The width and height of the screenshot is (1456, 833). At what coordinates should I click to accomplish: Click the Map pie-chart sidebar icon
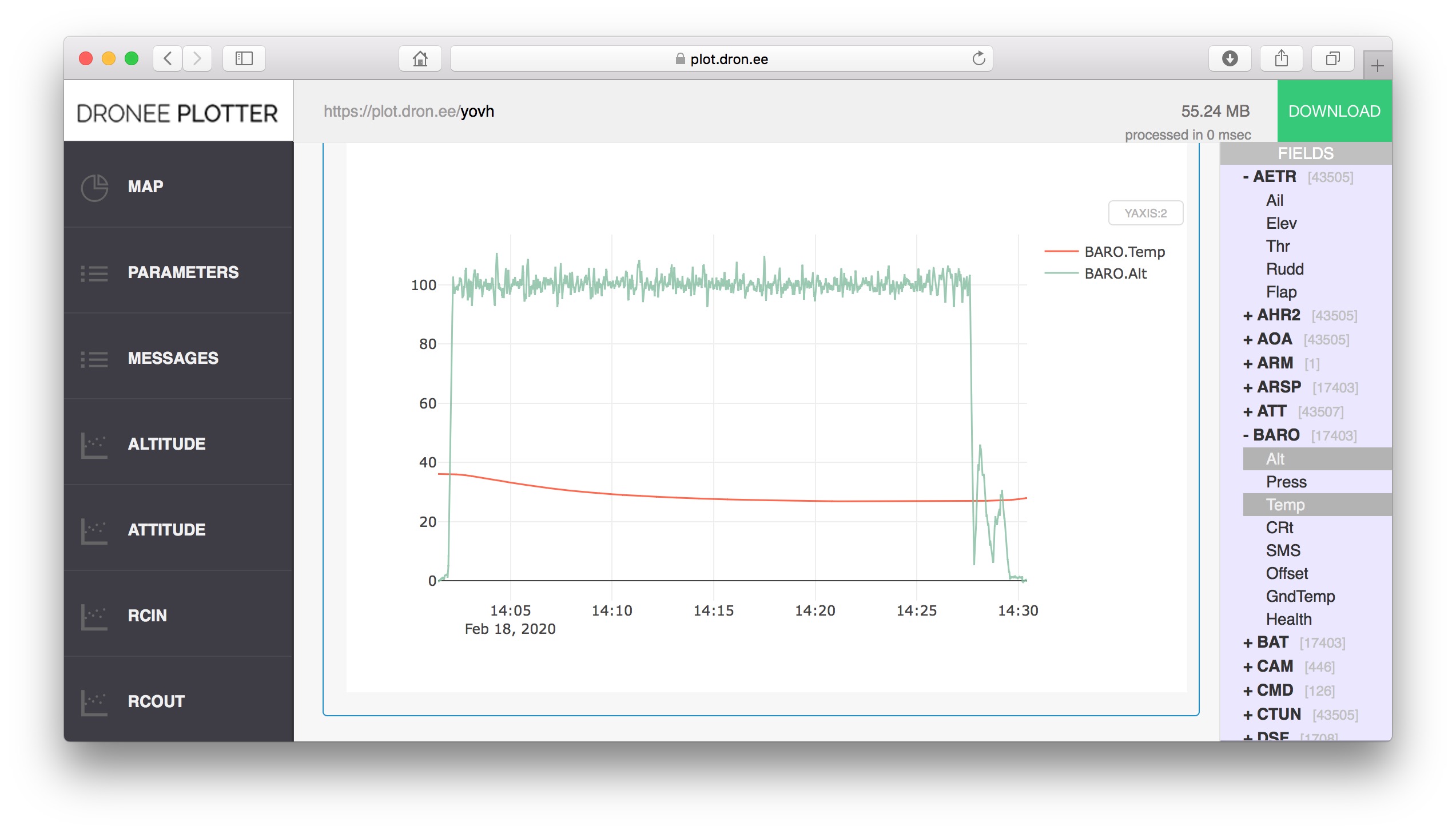coord(94,187)
